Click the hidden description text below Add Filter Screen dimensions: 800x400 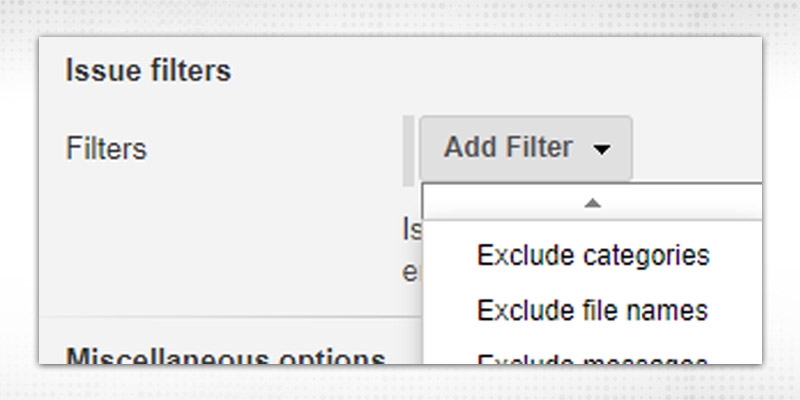tap(410, 250)
